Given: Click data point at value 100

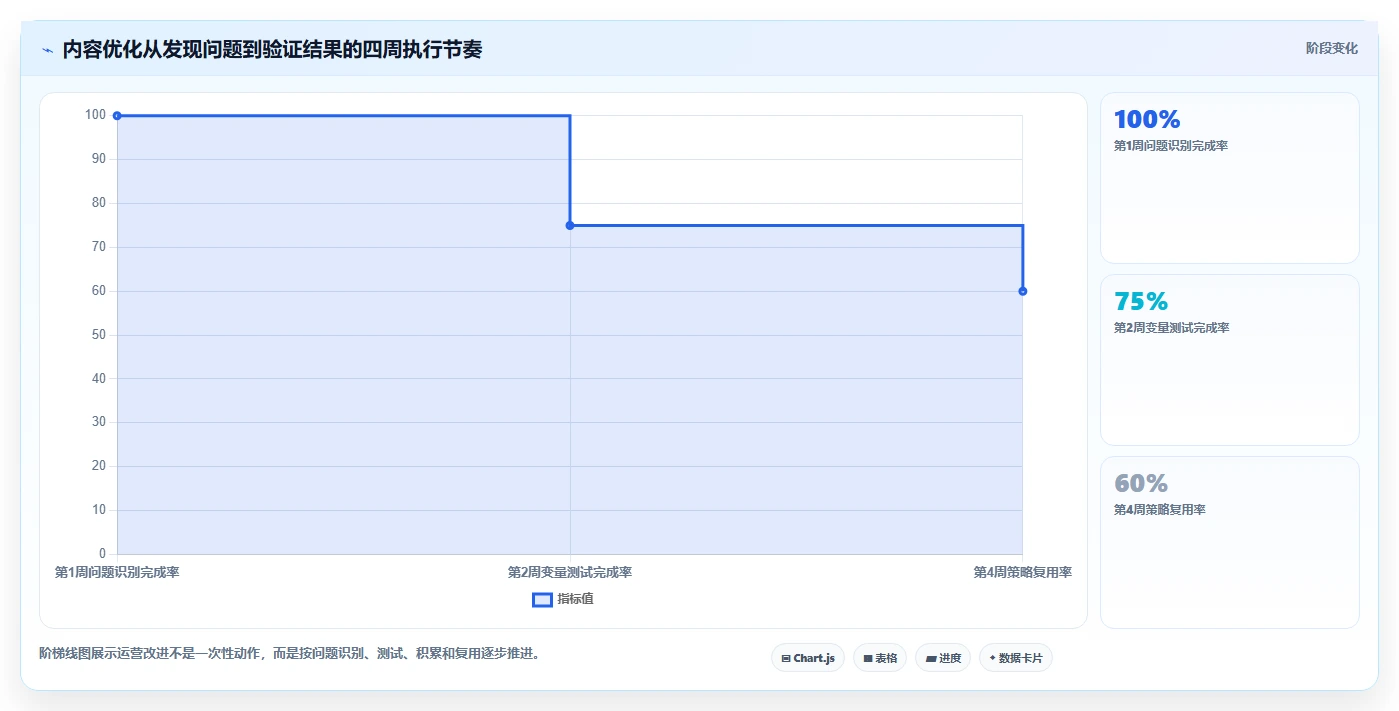Looking at the screenshot, I should pyautogui.click(x=117, y=116).
